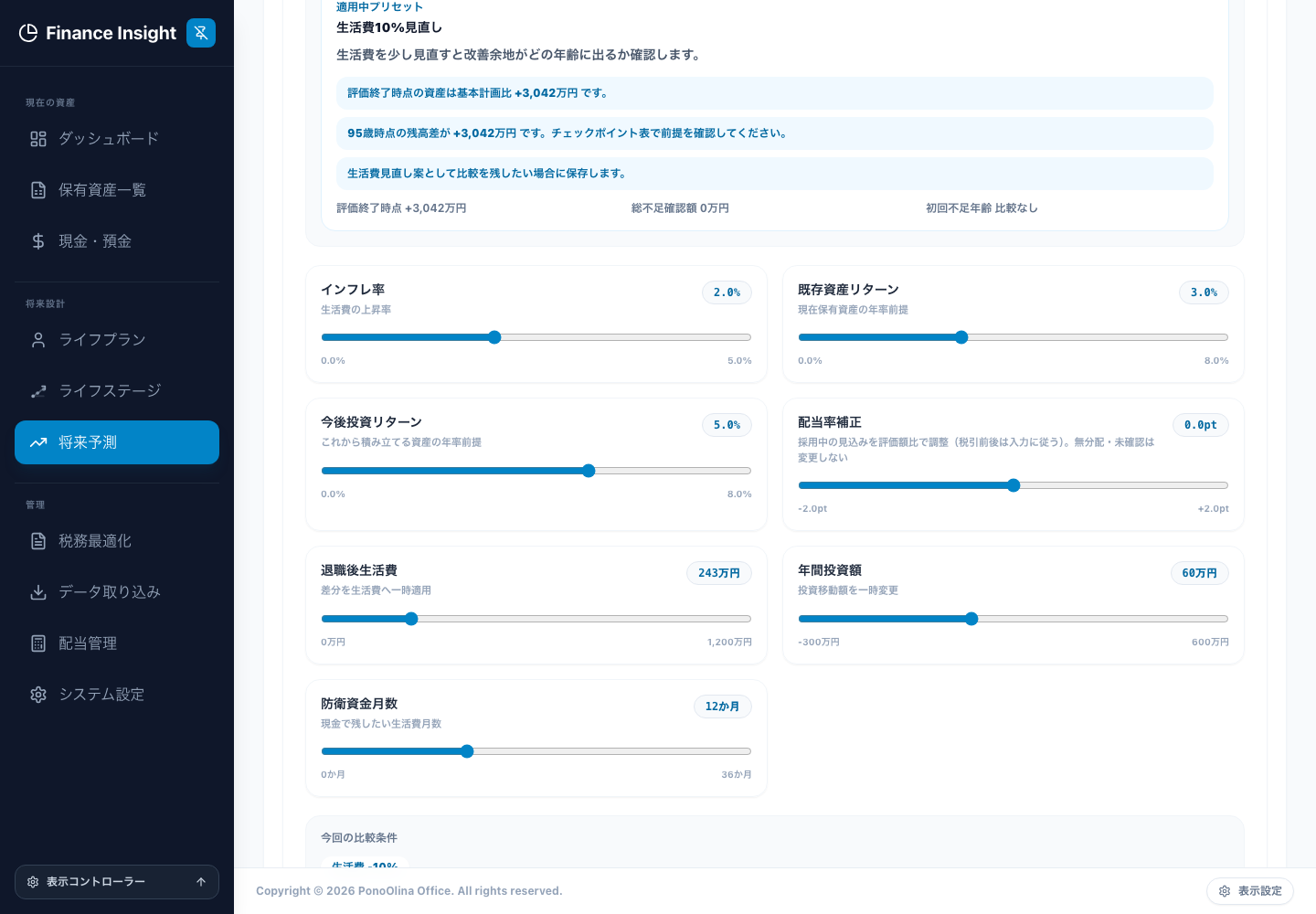The height and width of the screenshot is (914, 1316).
Task: Navigate to ライフプラン page
Action: pos(117,340)
